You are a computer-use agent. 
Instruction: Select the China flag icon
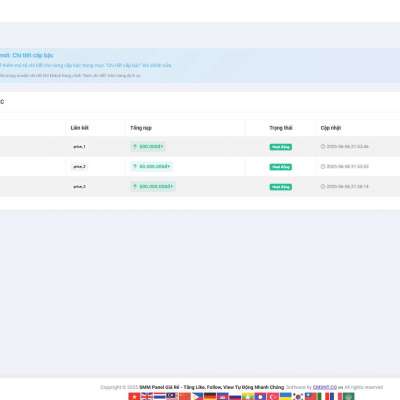coord(185,396)
